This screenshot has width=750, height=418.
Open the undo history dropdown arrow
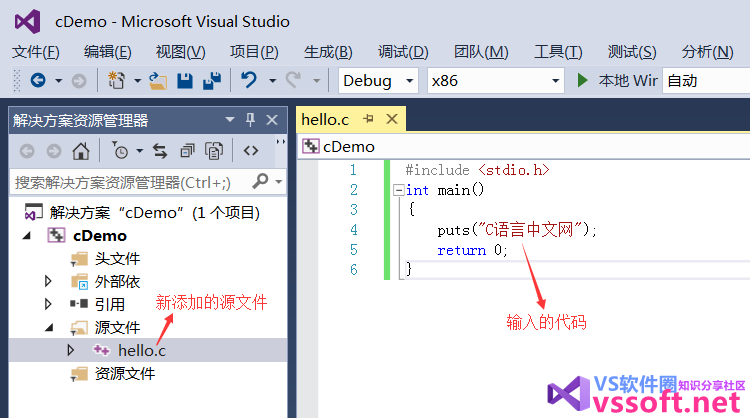point(273,81)
